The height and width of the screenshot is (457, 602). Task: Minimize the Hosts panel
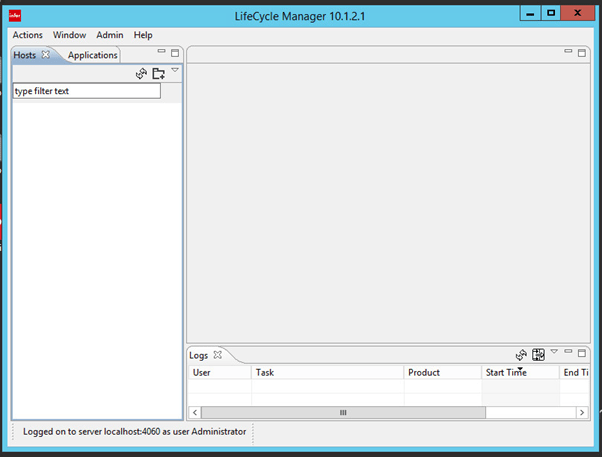tap(161, 52)
